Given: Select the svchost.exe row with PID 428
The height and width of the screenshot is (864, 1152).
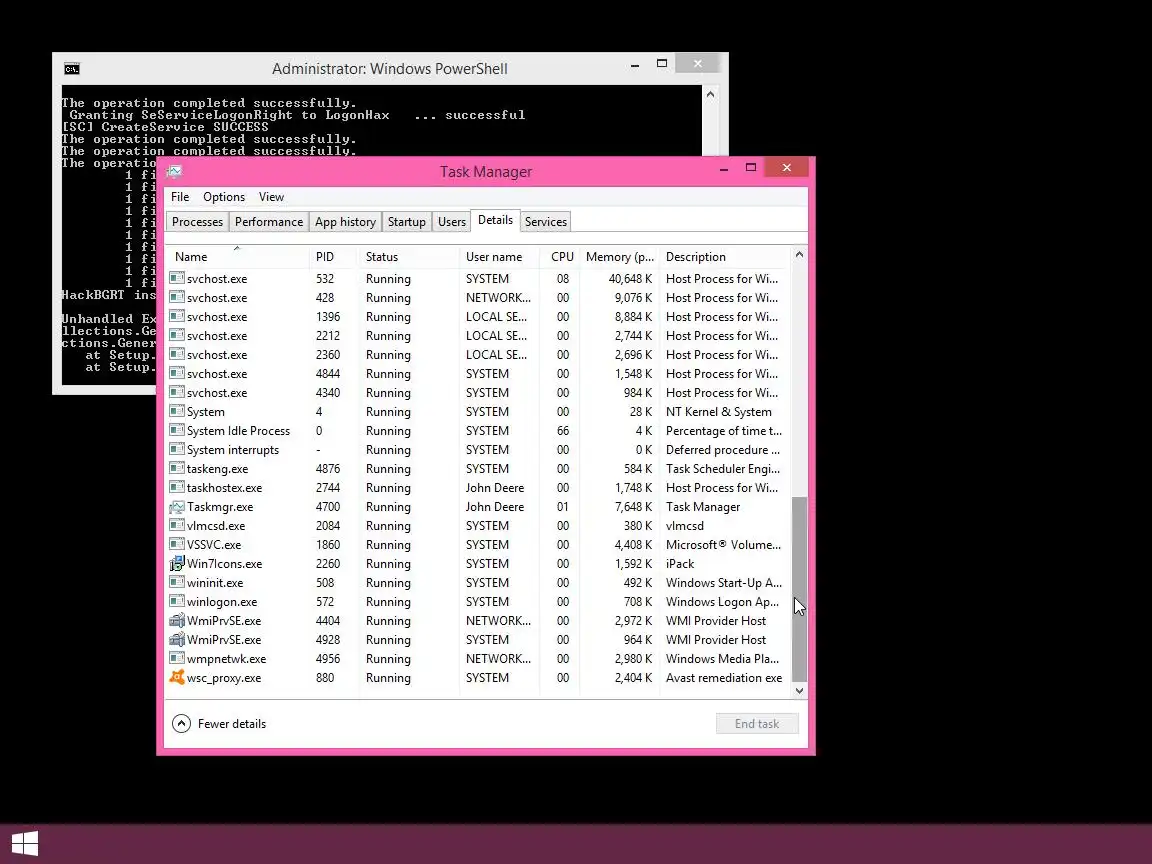Looking at the screenshot, I should click(x=478, y=298).
